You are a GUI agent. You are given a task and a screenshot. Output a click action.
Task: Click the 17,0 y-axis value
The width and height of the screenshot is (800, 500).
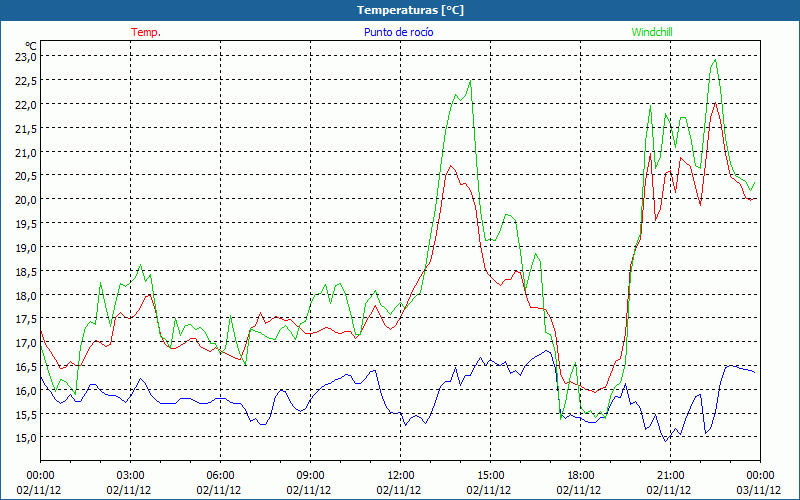[x=26, y=343]
